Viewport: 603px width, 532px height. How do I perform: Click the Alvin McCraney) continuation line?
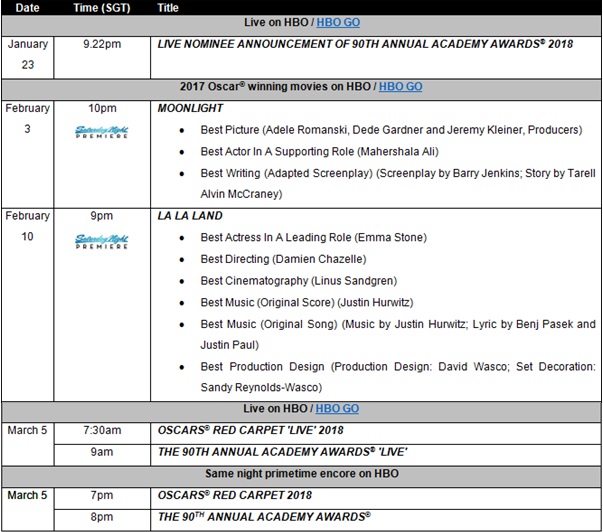click(x=241, y=194)
